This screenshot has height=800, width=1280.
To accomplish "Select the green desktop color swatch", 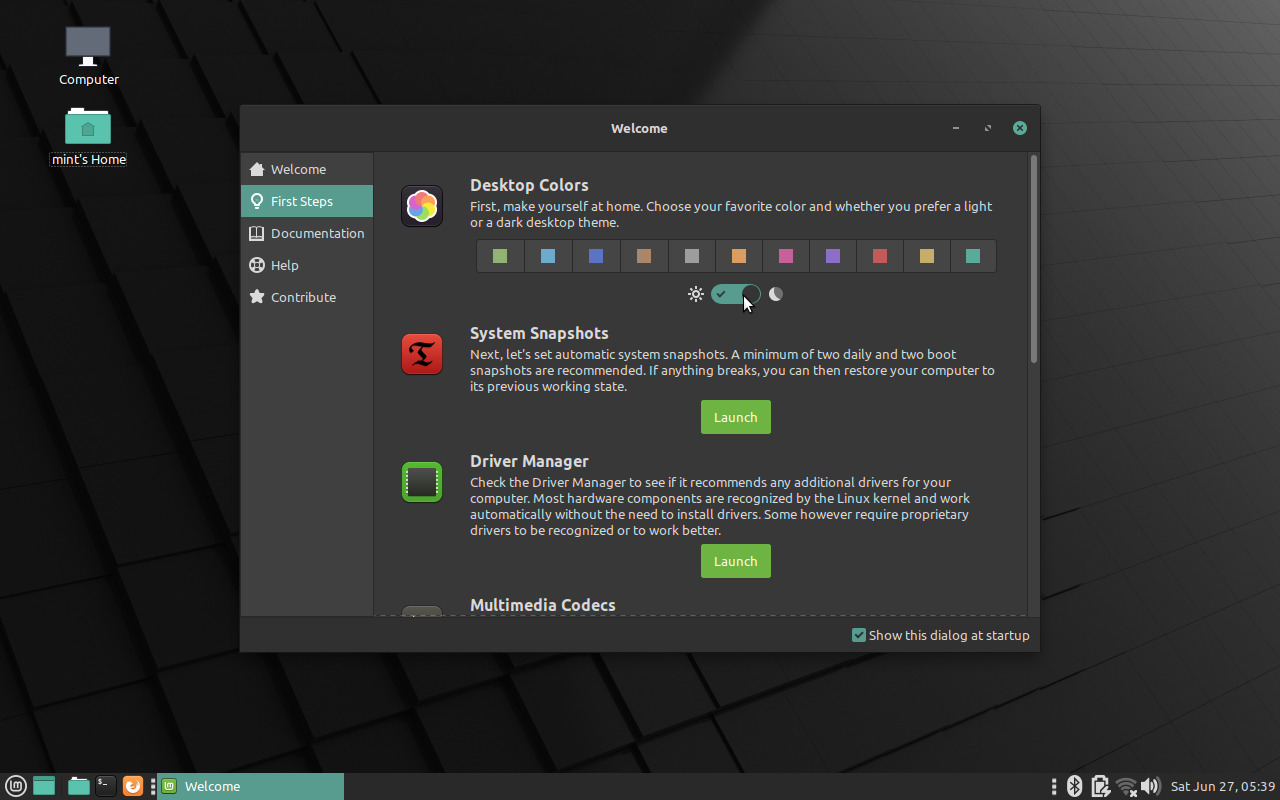I will (x=500, y=256).
